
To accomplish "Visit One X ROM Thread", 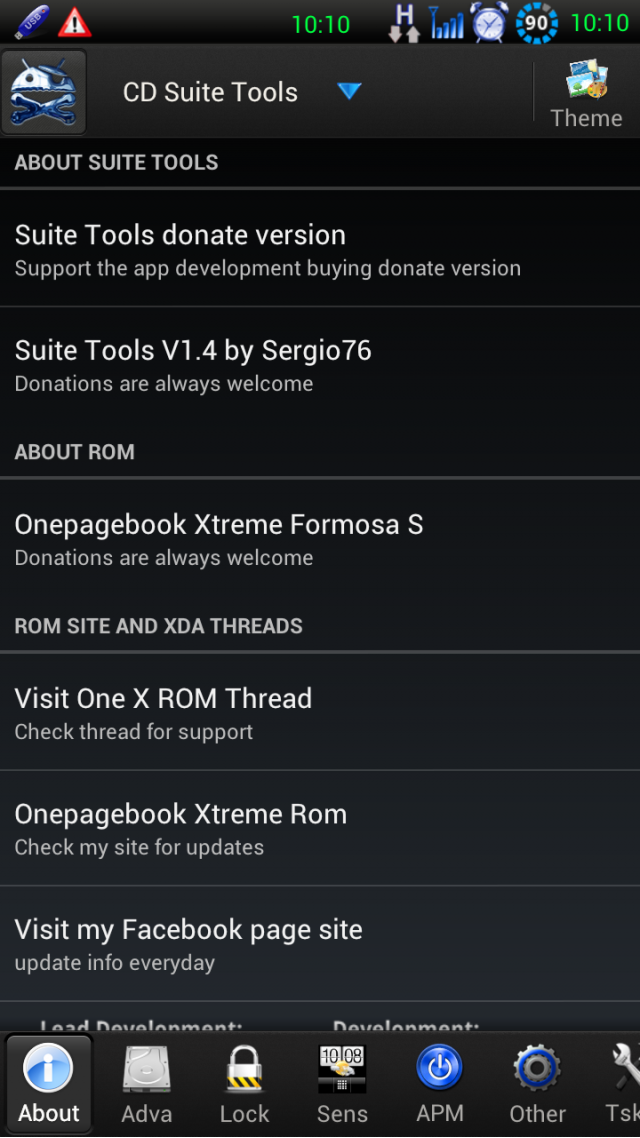I will coord(320,712).
